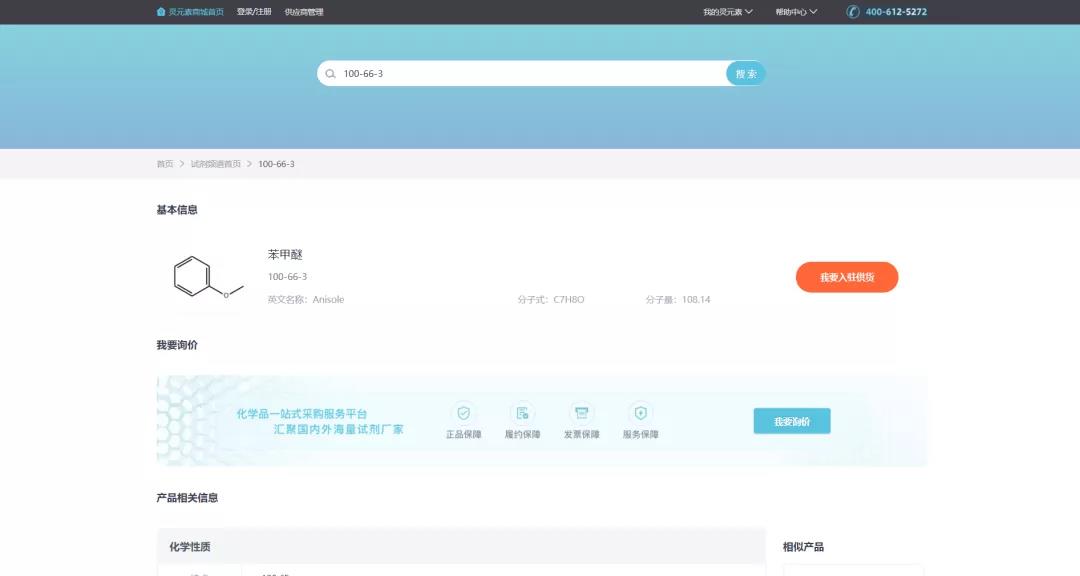Click the phone icon beside 400-612-5272
Image resolution: width=1080 pixels, height=576 pixels.
pos(853,12)
